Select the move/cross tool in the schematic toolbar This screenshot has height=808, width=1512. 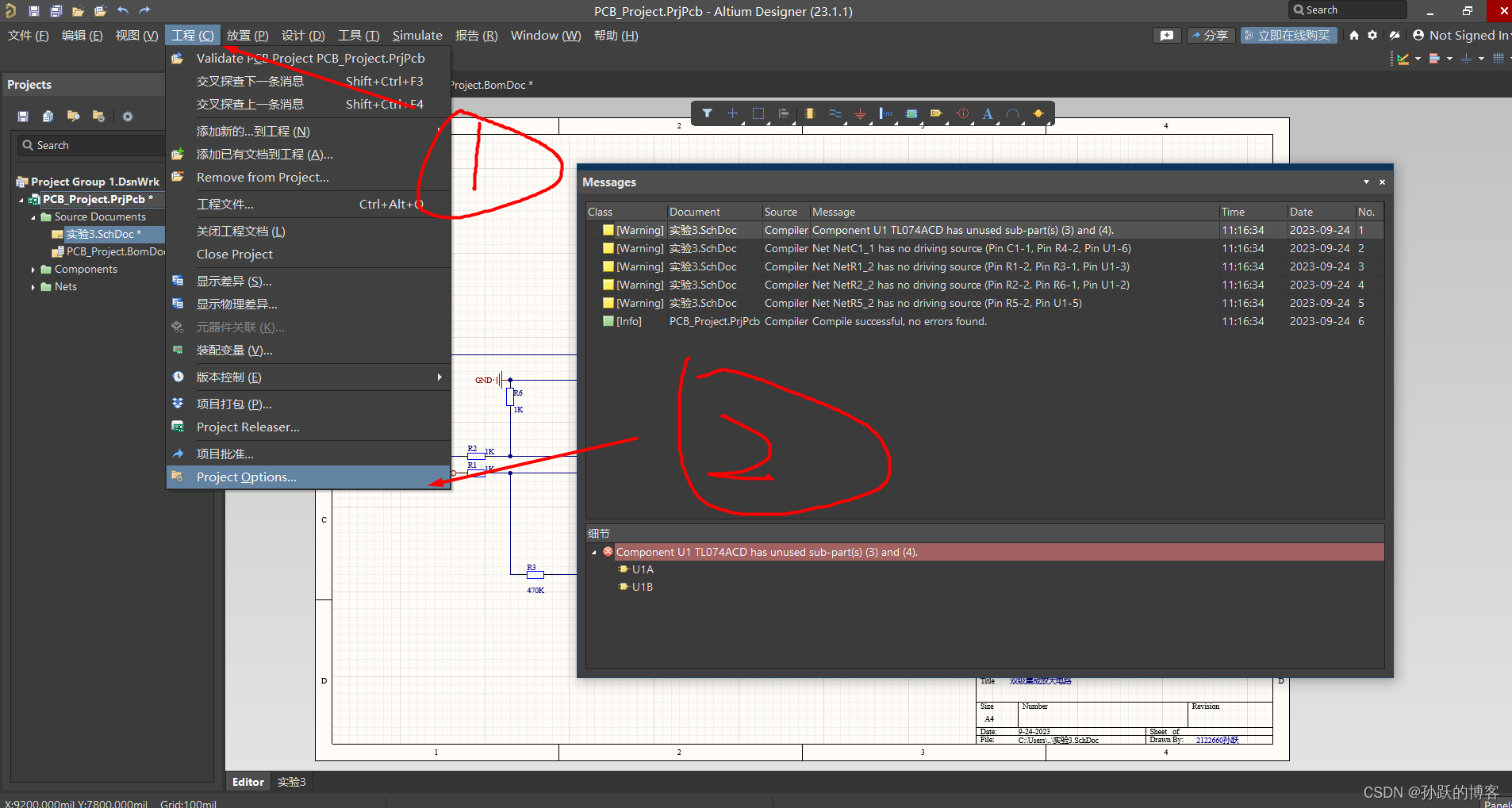click(732, 113)
